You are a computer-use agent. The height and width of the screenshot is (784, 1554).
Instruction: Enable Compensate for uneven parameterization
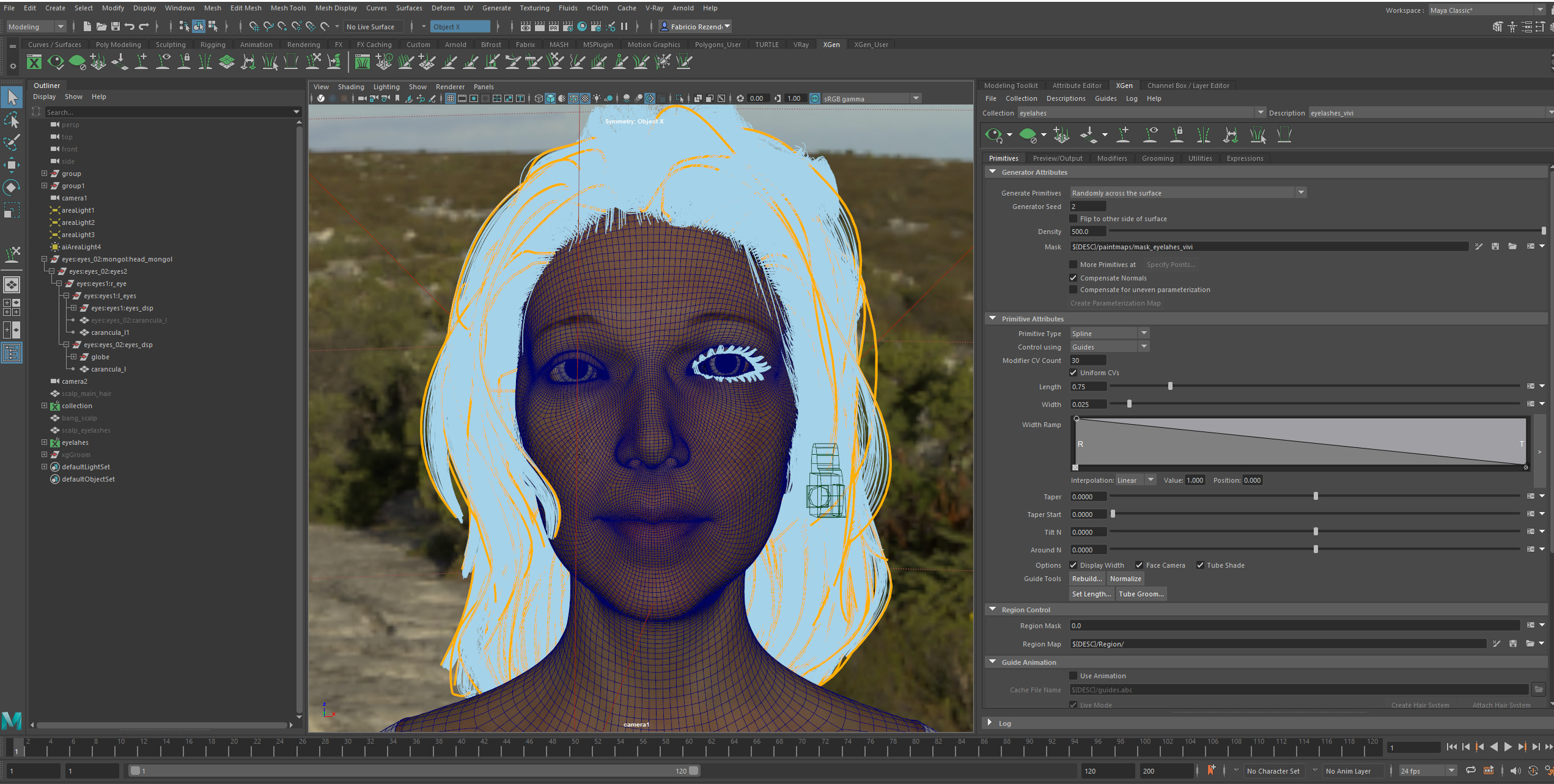1073,290
